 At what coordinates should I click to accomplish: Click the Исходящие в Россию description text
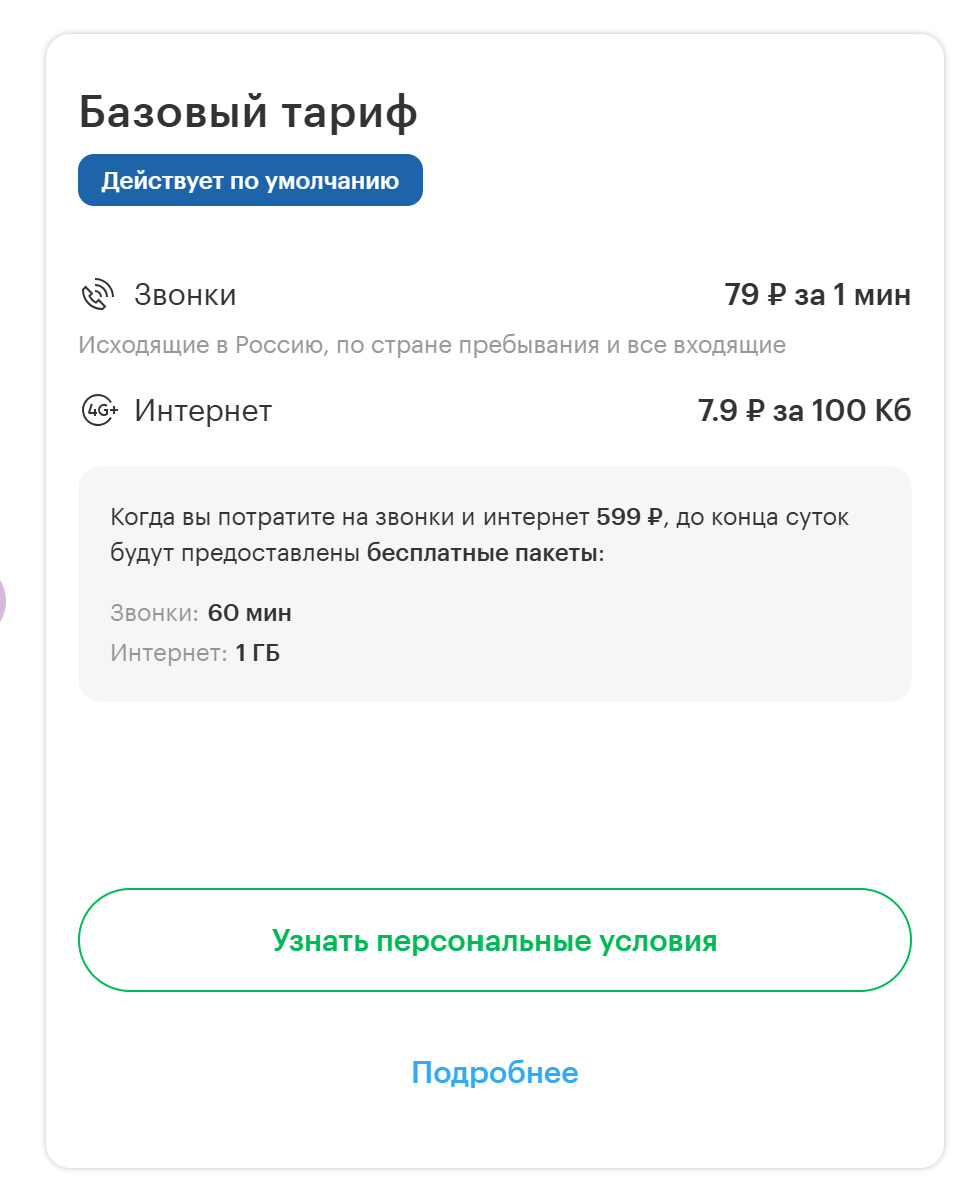pyautogui.click(x=432, y=346)
